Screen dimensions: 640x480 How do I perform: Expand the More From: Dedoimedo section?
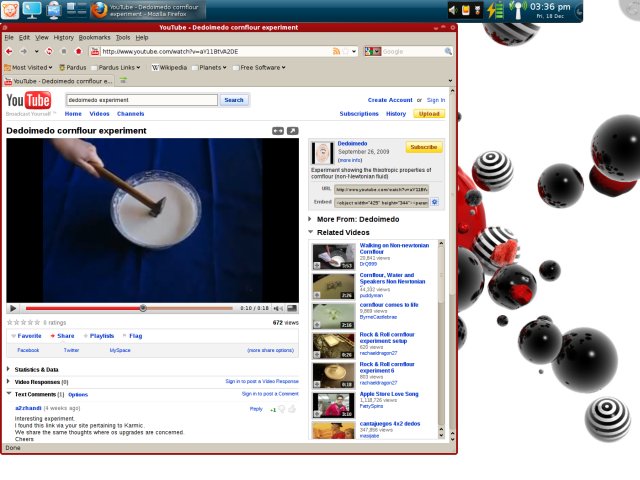[310, 219]
